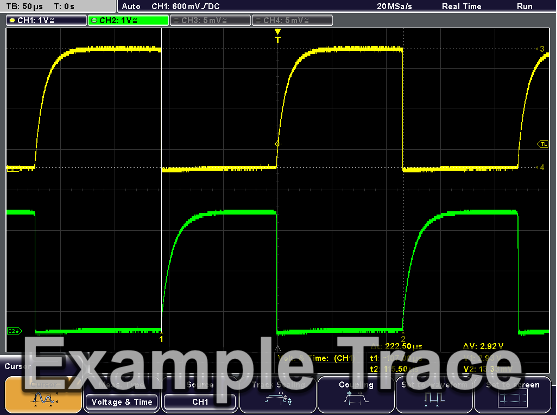The image size is (557, 415).
Task: Click the Real Time acquisition label
Action: (461, 6)
